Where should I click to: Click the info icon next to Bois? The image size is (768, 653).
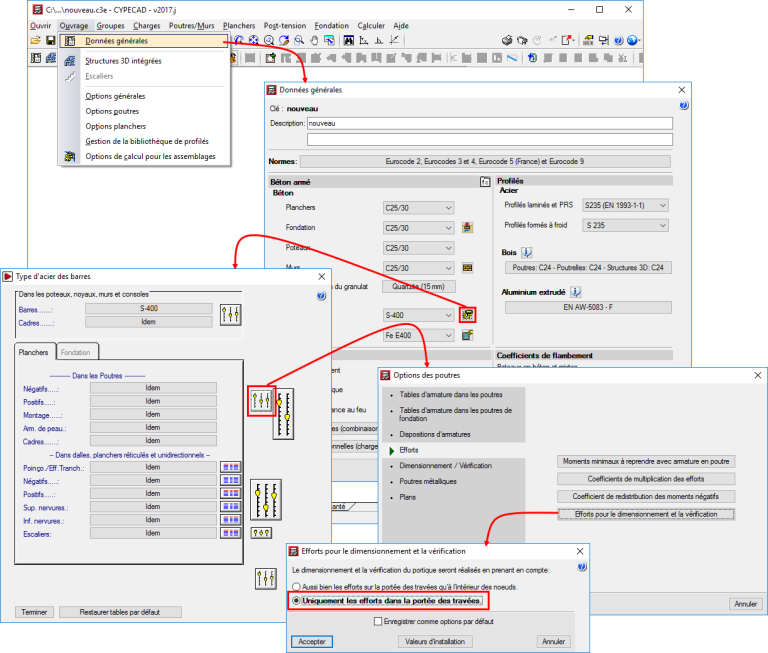tap(527, 252)
